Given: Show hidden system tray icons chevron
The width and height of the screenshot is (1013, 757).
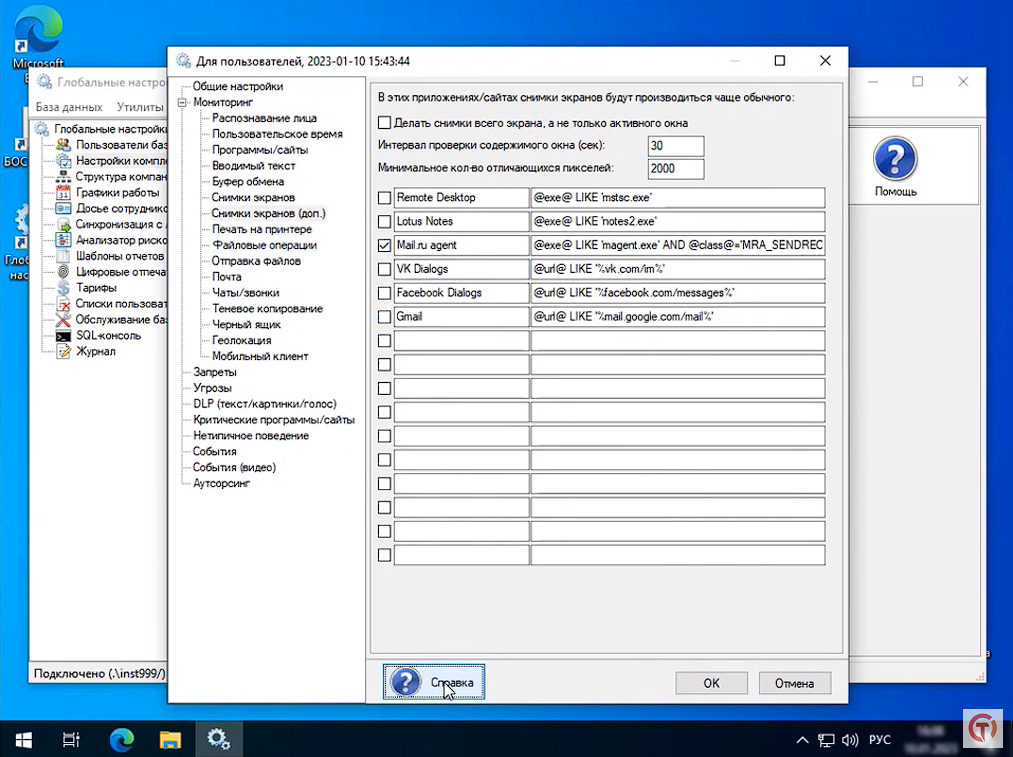Looking at the screenshot, I should 802,740.
